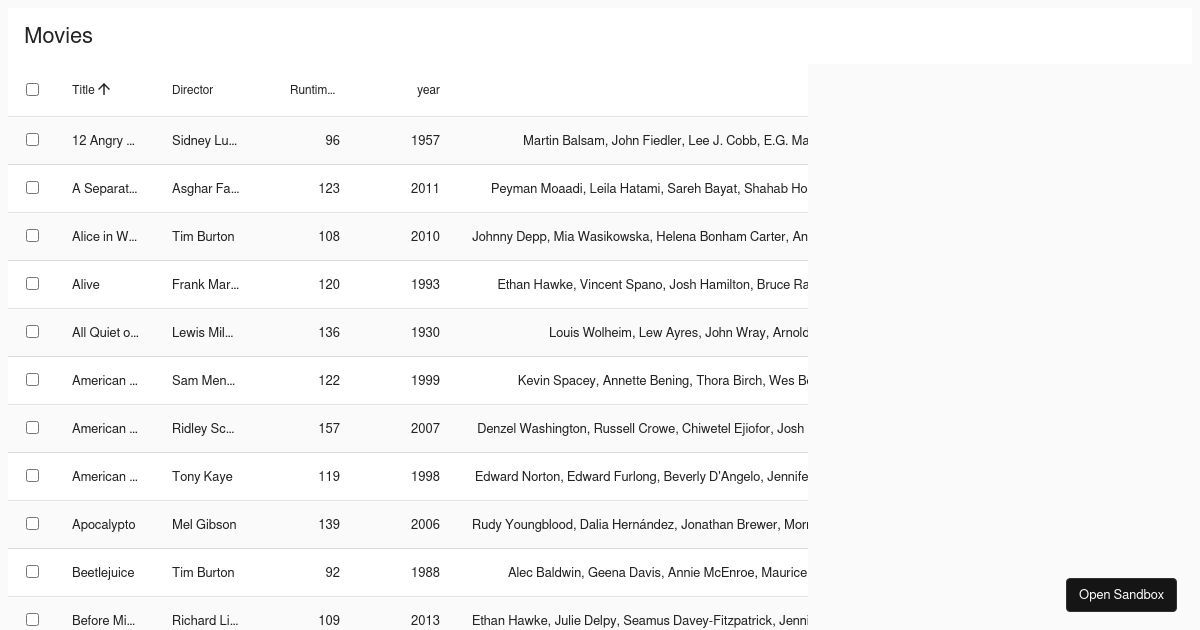Image resolution: width=1200 pixels, height=630 pixels.
Task: Click the year 1957 cell
Action: pyautogui.click(x=425, y=140)
